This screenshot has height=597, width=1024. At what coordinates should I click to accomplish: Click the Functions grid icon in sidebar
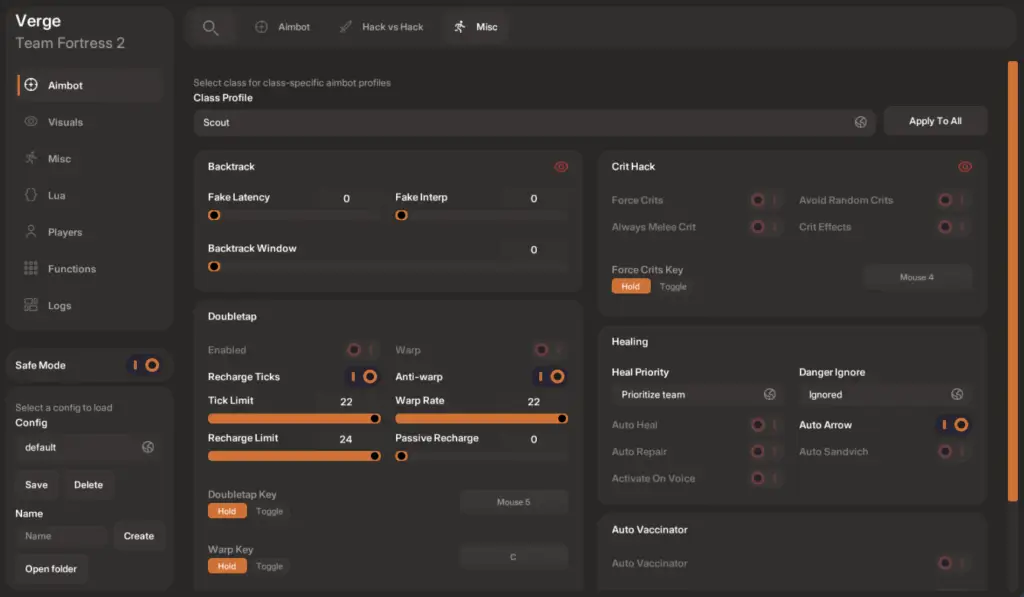pyautogui.click(x=31, y=268)
